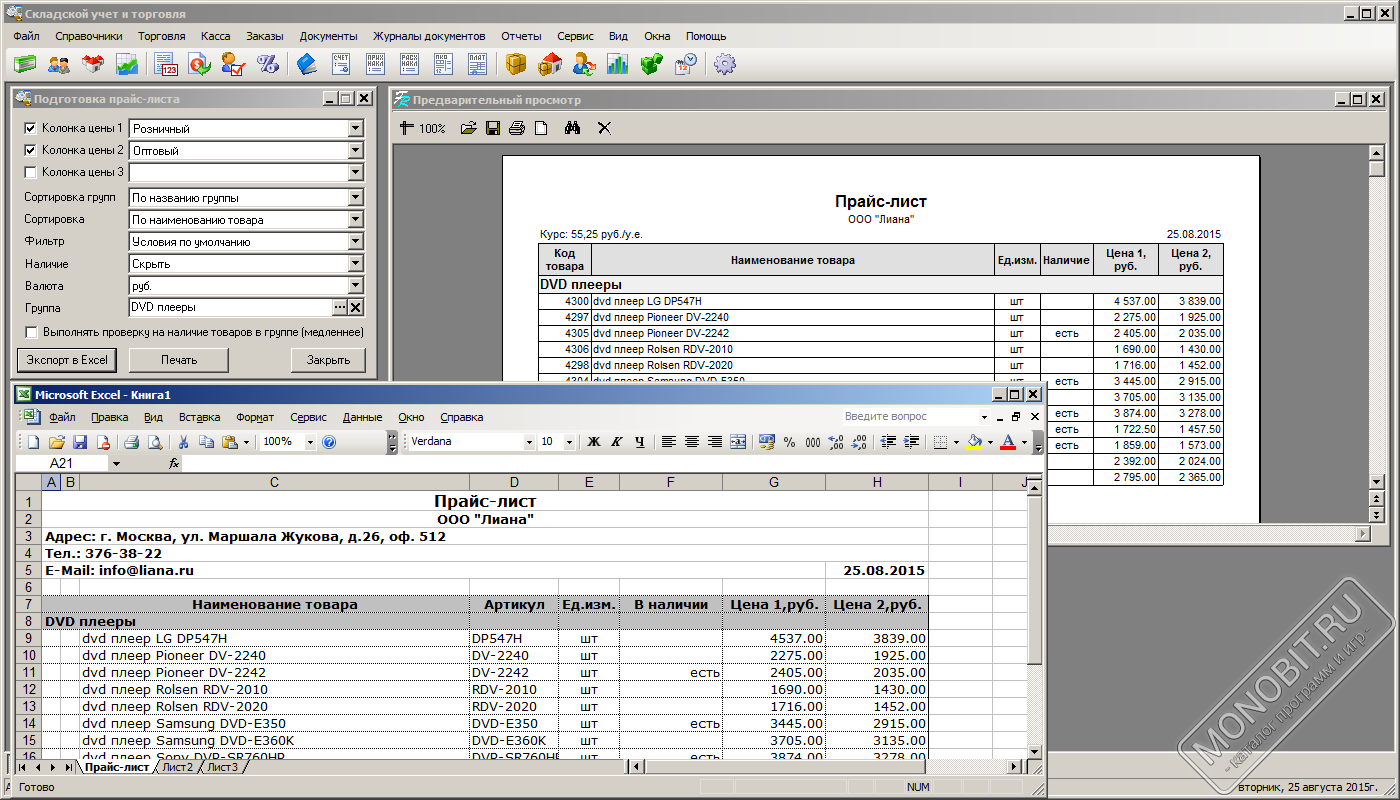Open the 'Торговля' menu

pyautogui.click(x=162, y=36)
